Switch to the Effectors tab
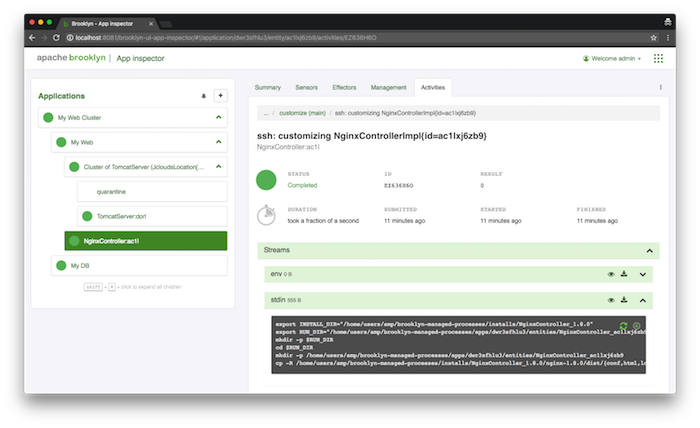The width and height of the screenshot is (700, 428). click(x=346, y=88)
